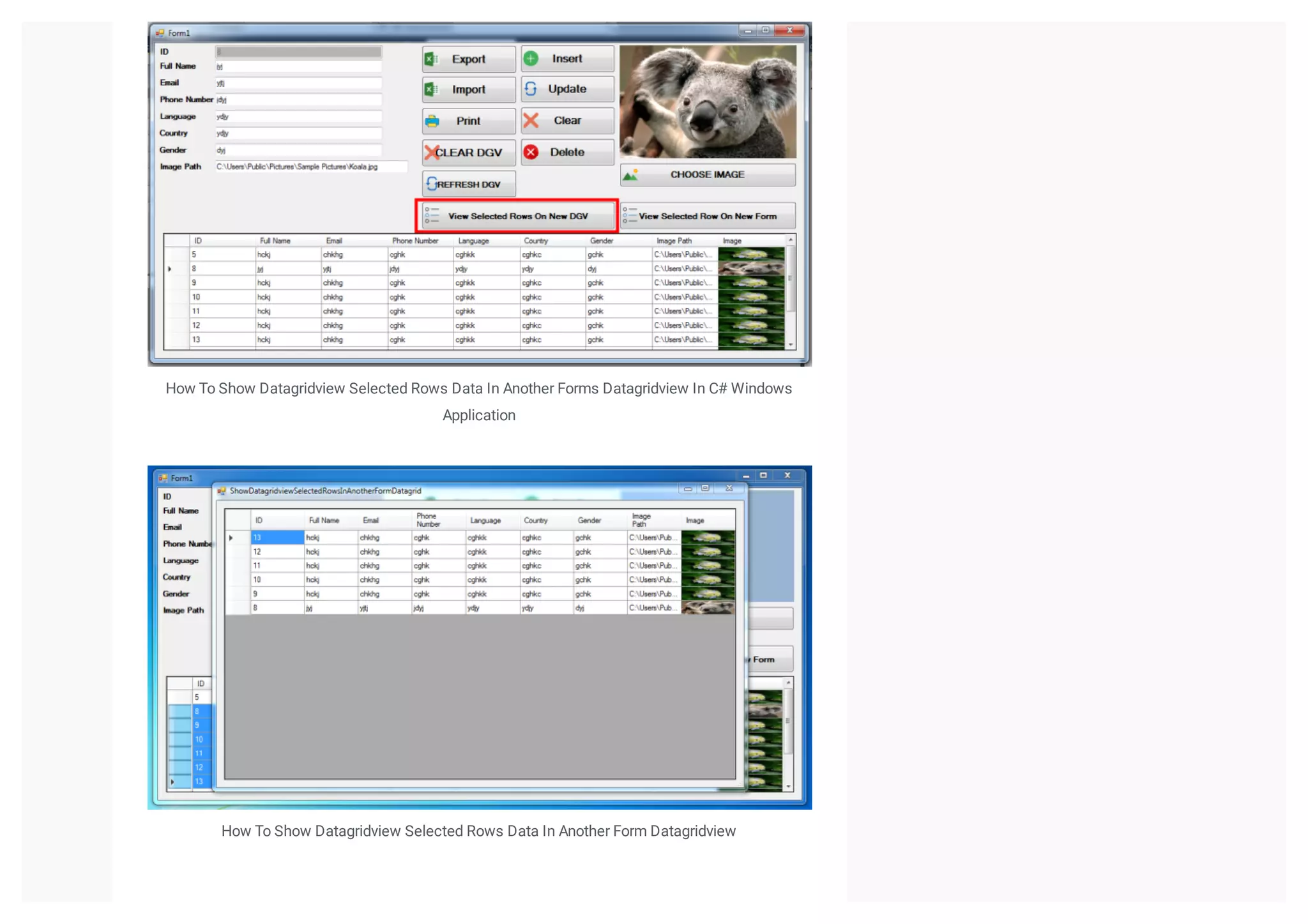The image size is (1308, 924).
Task: Click the Export button with Excel icon
Action: tap(468, 59)
